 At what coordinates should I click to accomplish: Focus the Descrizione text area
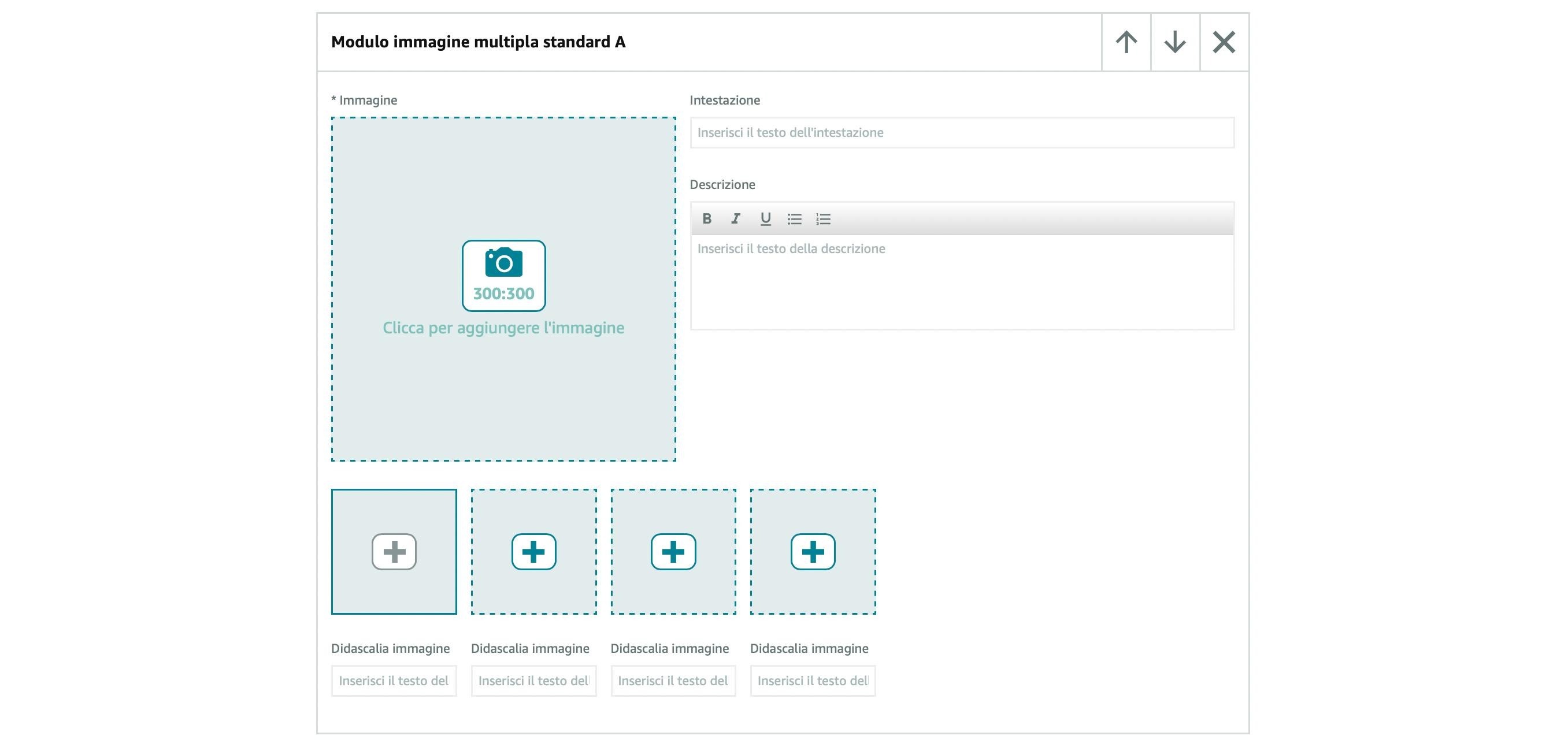point(962,283)
